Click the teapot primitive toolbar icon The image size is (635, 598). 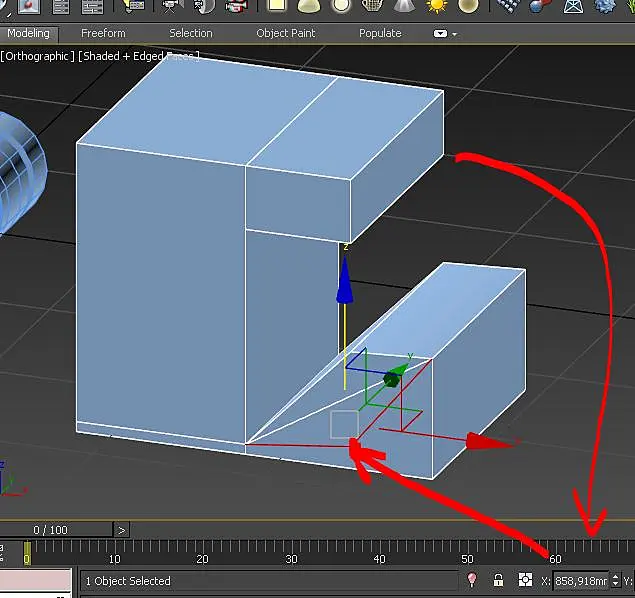pos(372,6)
